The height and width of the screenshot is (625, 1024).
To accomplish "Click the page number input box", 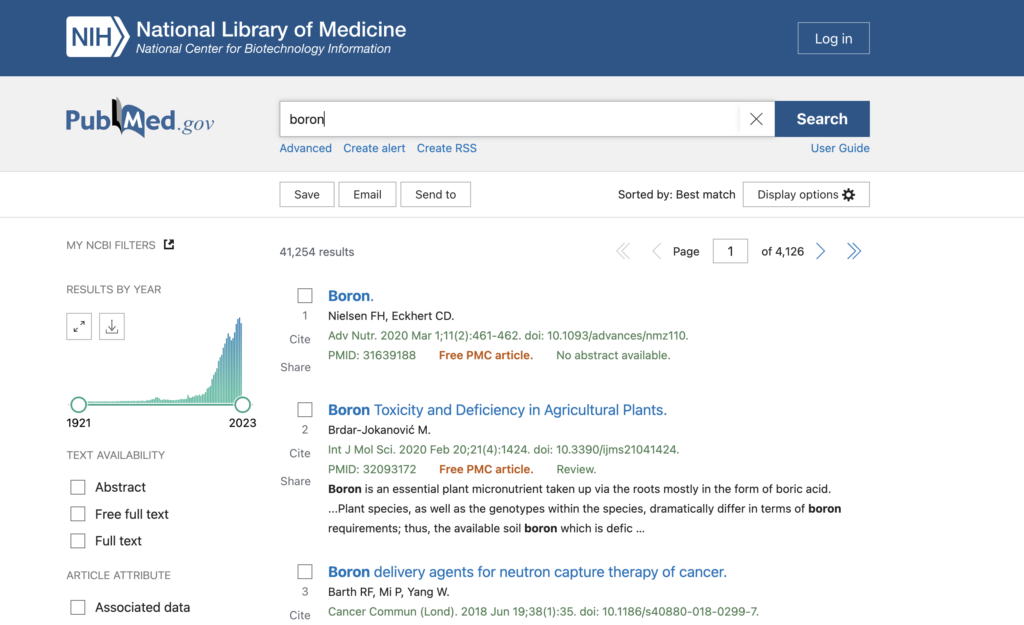I will pos(730,251).
